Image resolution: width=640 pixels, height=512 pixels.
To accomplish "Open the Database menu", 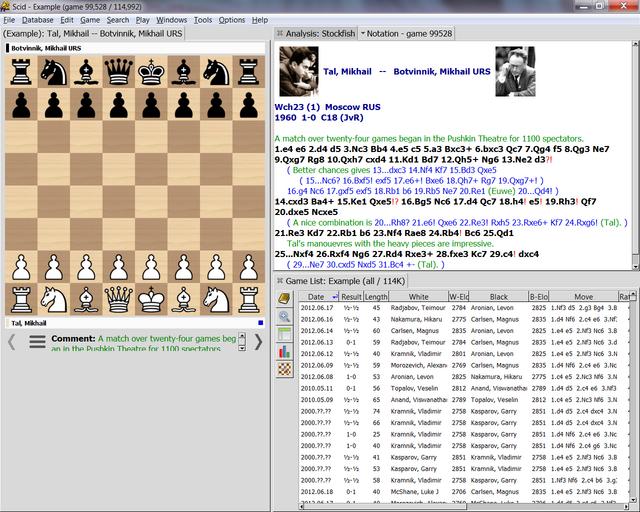I will click(38, 19).
